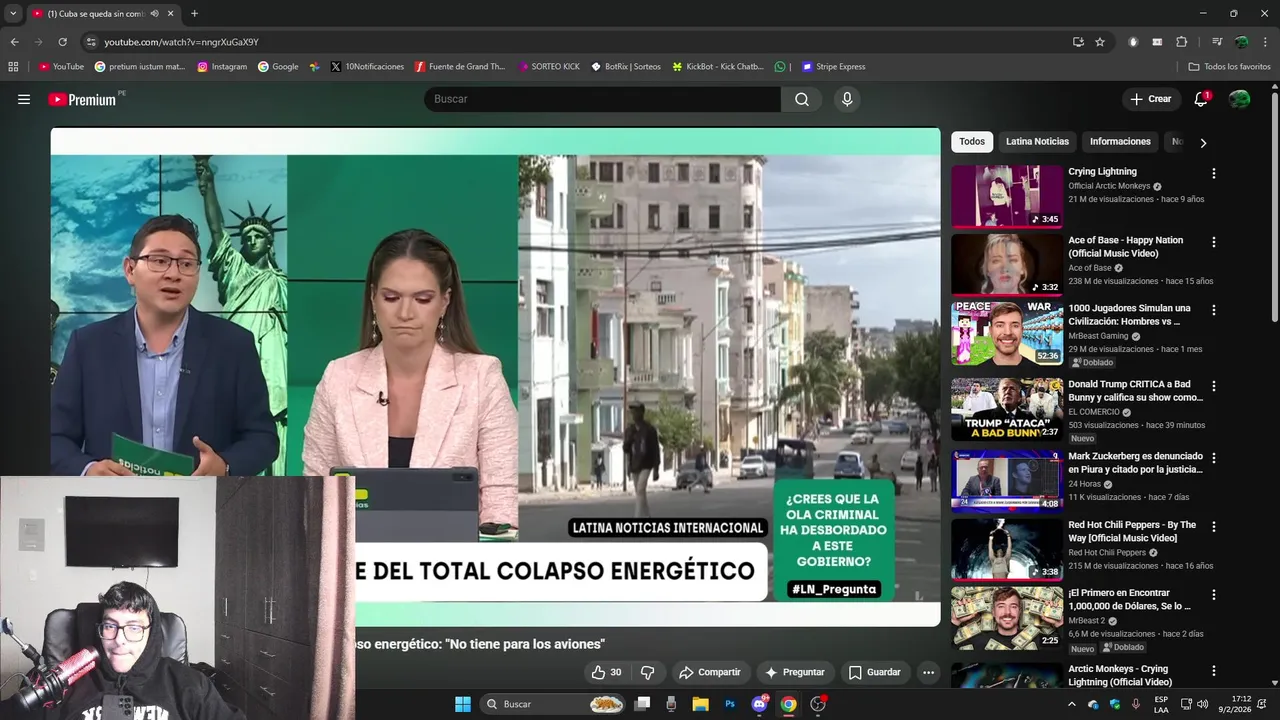Open the Official Arctic Monkeys channel name
Viewport: 1280px width, 720px height.
coord(1109,186)
